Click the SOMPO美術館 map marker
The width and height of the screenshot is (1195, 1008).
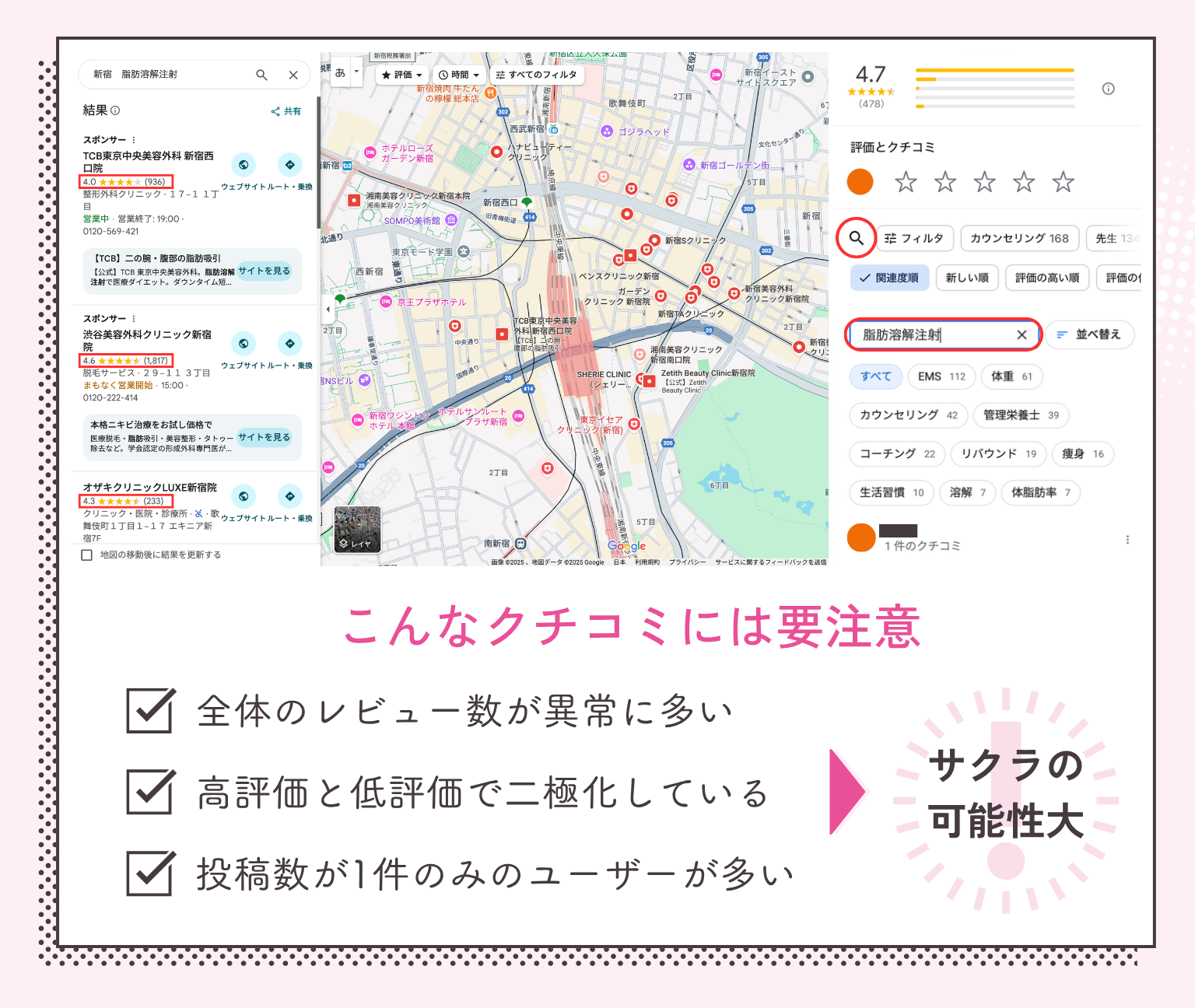click(x=450, y=220)
